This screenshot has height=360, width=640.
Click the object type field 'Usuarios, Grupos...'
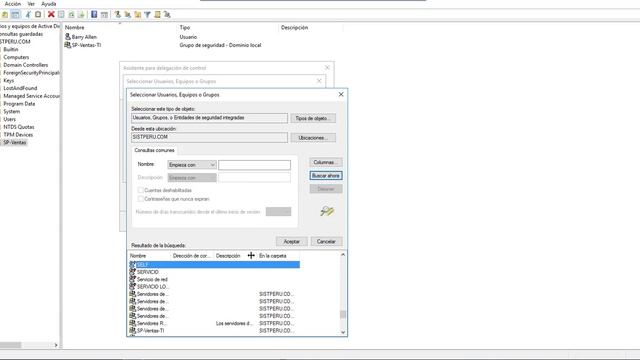(209, 118)
